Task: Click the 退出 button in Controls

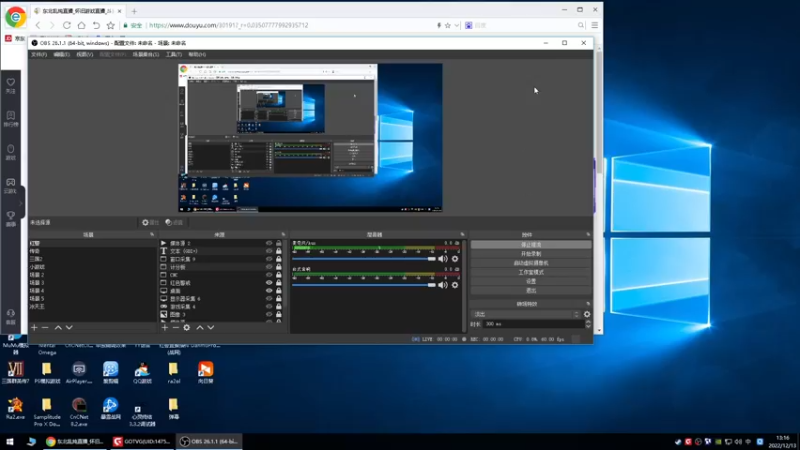Action: [x=531, y=290]
